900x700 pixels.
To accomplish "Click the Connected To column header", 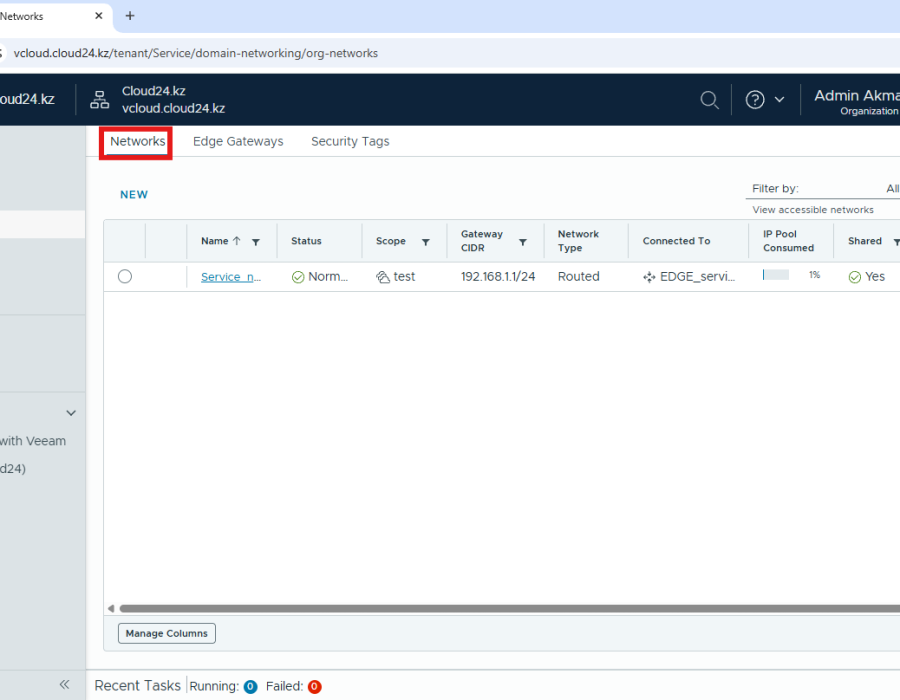I will point(676,241).
